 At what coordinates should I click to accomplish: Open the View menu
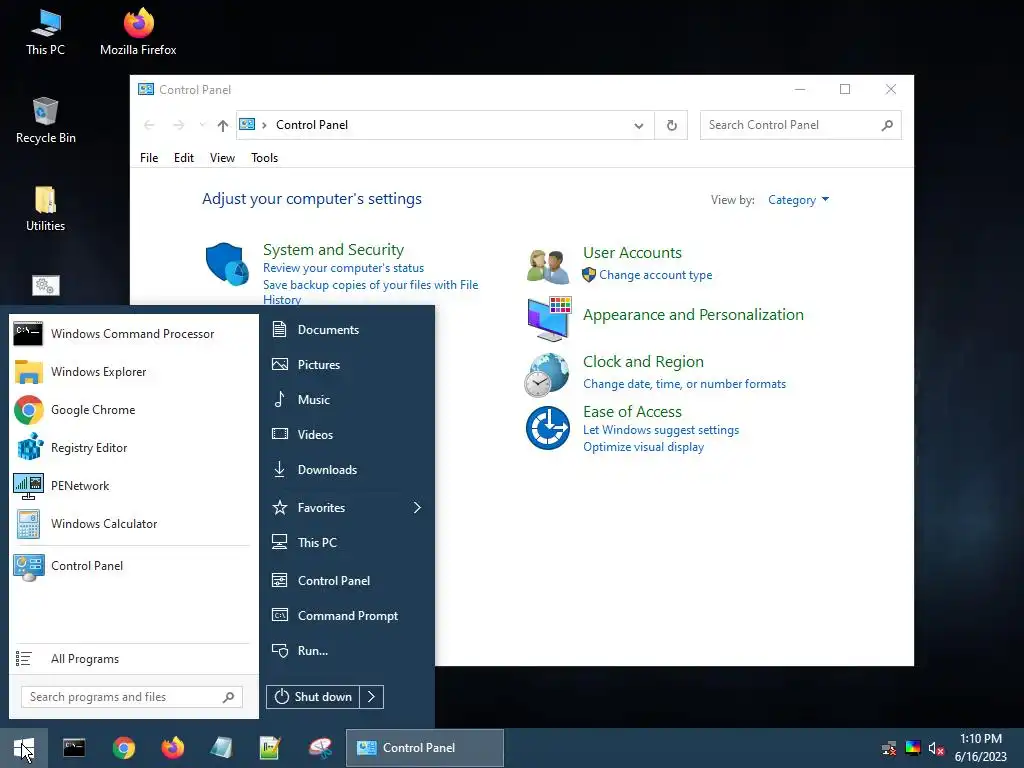tap(222, 158)
